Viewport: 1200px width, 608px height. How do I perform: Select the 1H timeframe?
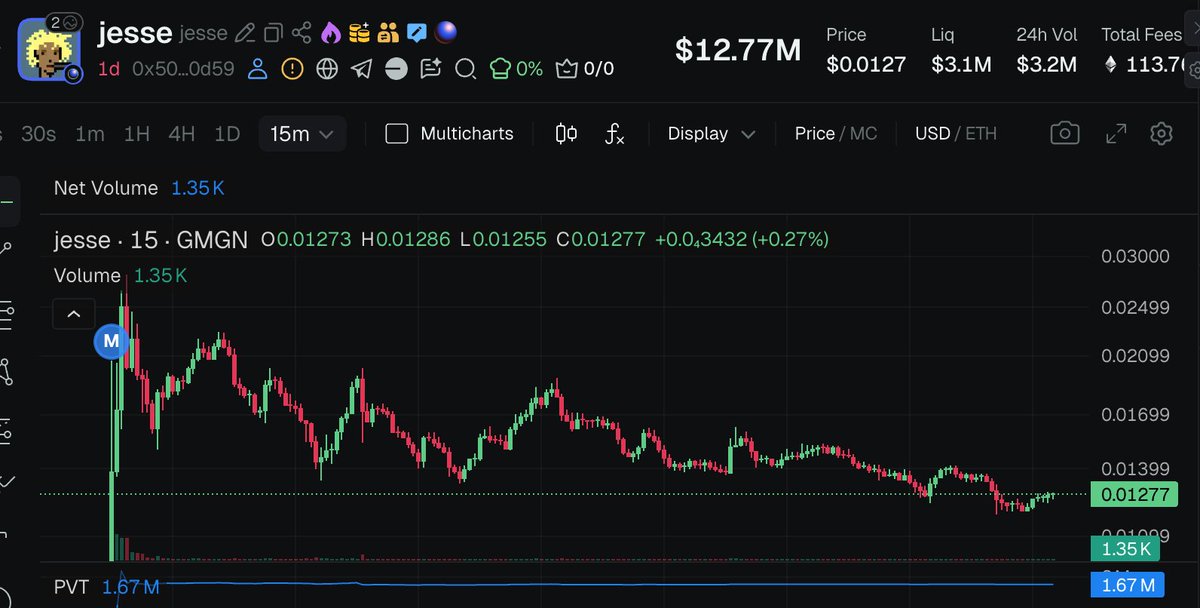(x=137, y=133)
